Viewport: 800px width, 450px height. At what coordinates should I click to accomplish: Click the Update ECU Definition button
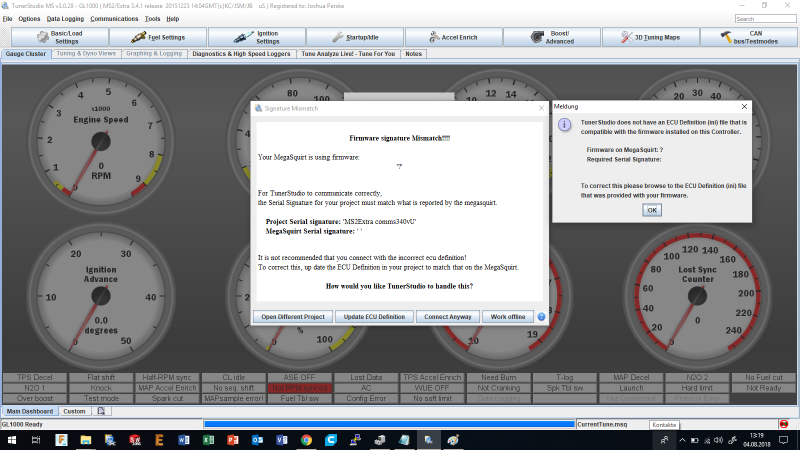(374, 316)
